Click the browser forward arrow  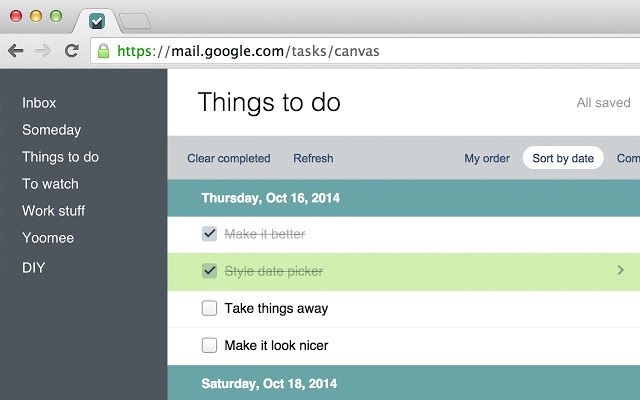43,51
